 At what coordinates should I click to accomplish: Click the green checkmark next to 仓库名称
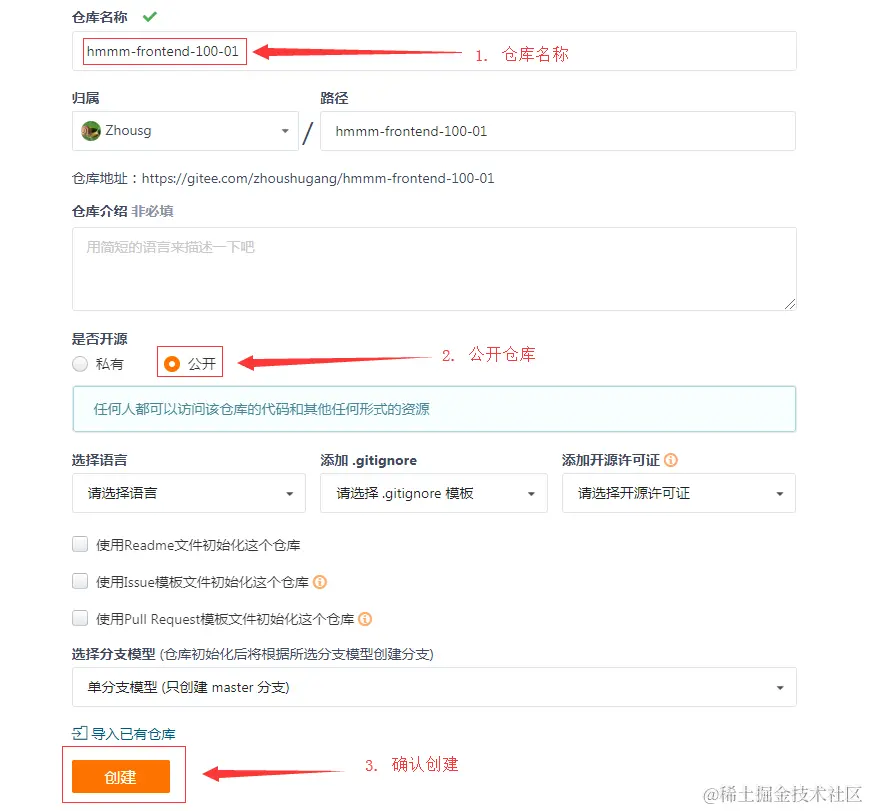click(x=150, y=17)
